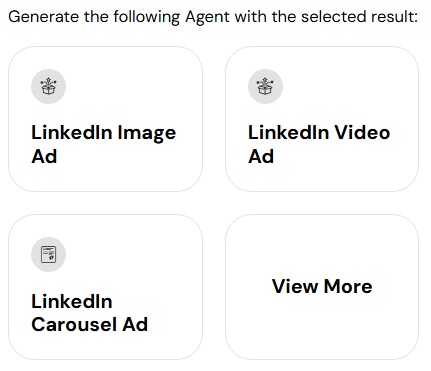Click the word 'Image' in the top-left card
Image resolution: width=431 pixels, height=371 pixels.
tap(147, 133)
